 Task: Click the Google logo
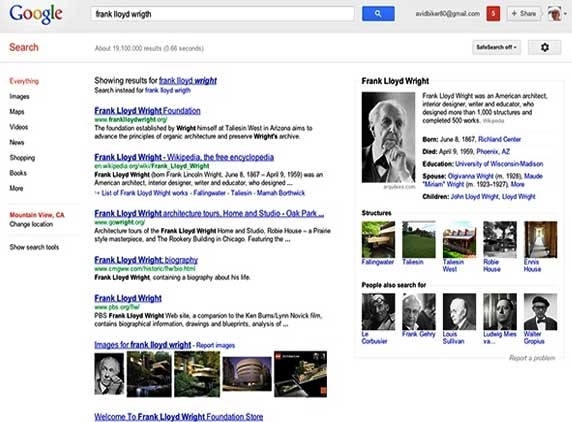[x=36, y=14]
